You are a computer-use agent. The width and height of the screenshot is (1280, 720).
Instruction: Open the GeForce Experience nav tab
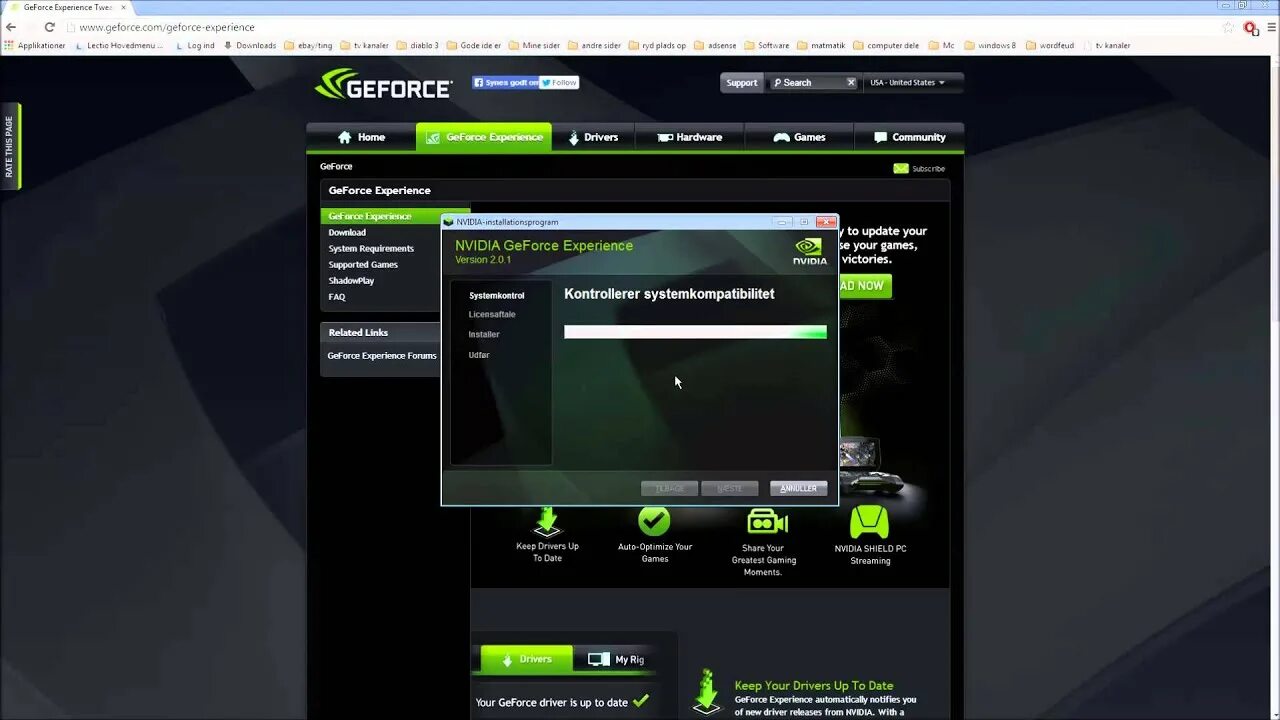(484, 137)
